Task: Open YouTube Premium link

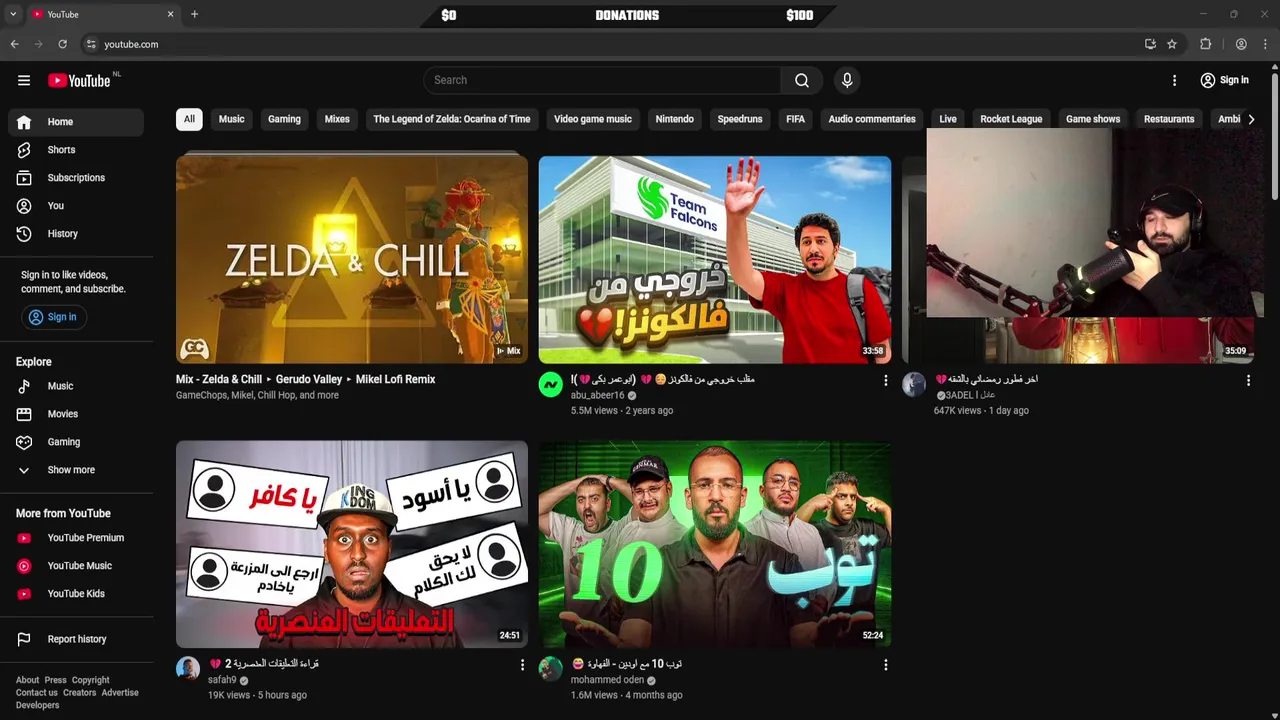Action: click(x=76, y=538)
